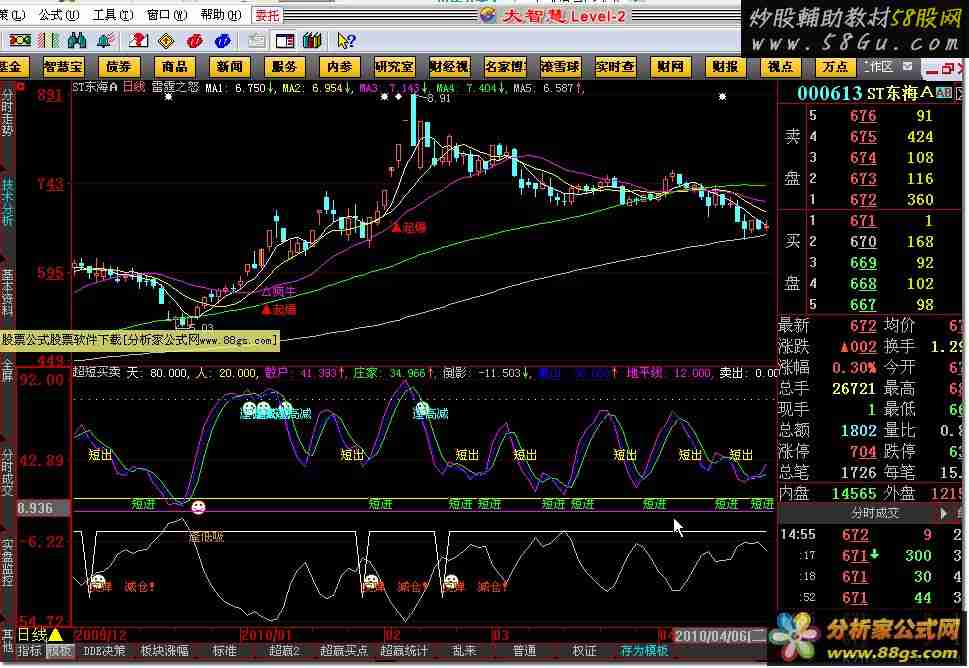Screen dimensions: 969x668
Task: Click the 存为模板 link
Action: click(645, 651)
